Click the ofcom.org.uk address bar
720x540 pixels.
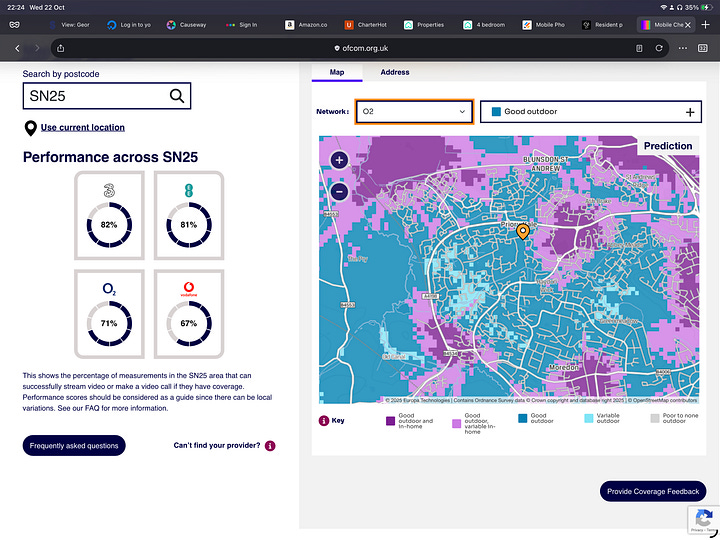pyautogui.click(x=360, y=48)
